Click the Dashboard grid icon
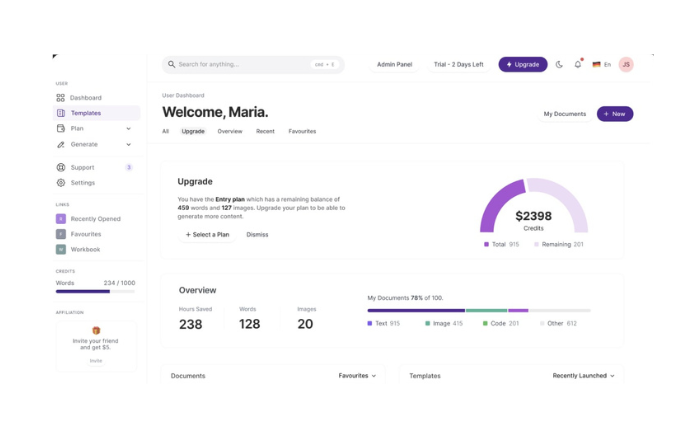This screenshot has width=696, height=426. [60, 98]
